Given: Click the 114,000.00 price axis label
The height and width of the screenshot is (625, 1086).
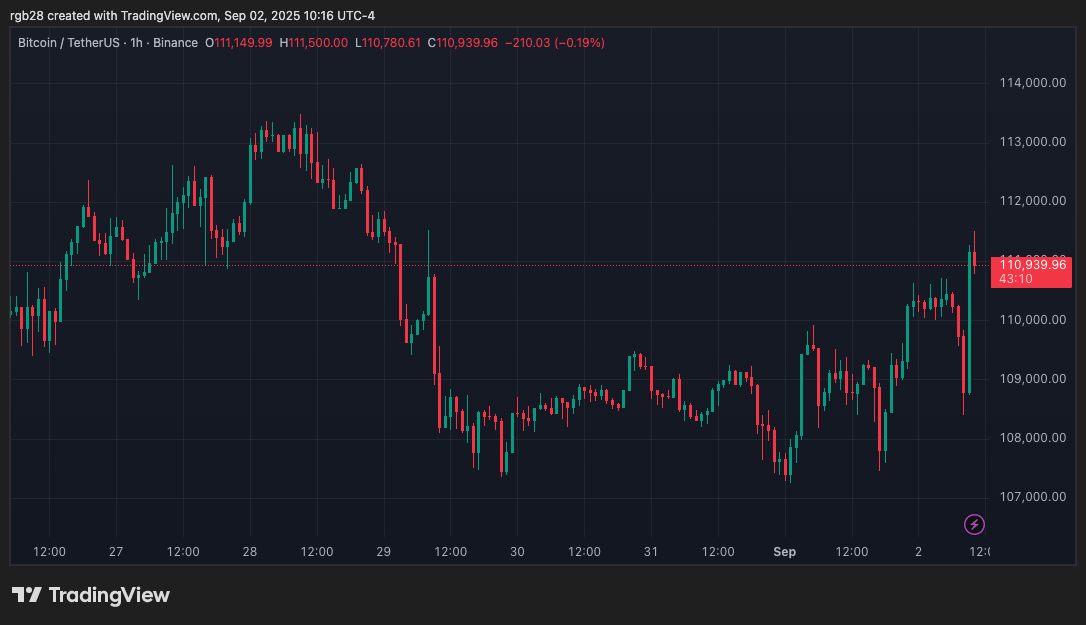Looking at the screenshot, I should 1032,83.
